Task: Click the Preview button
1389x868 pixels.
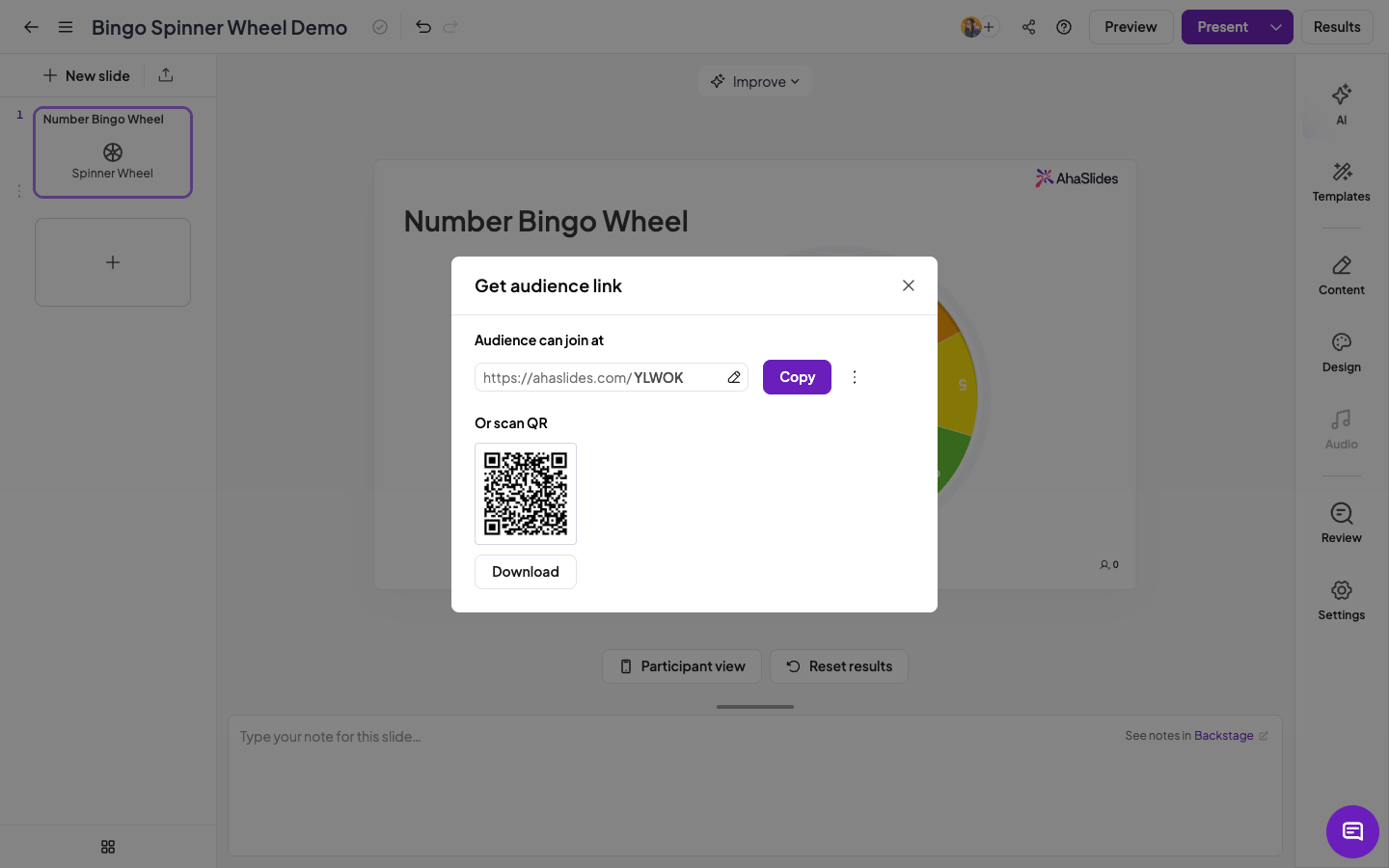Action: pos(1130,27)
